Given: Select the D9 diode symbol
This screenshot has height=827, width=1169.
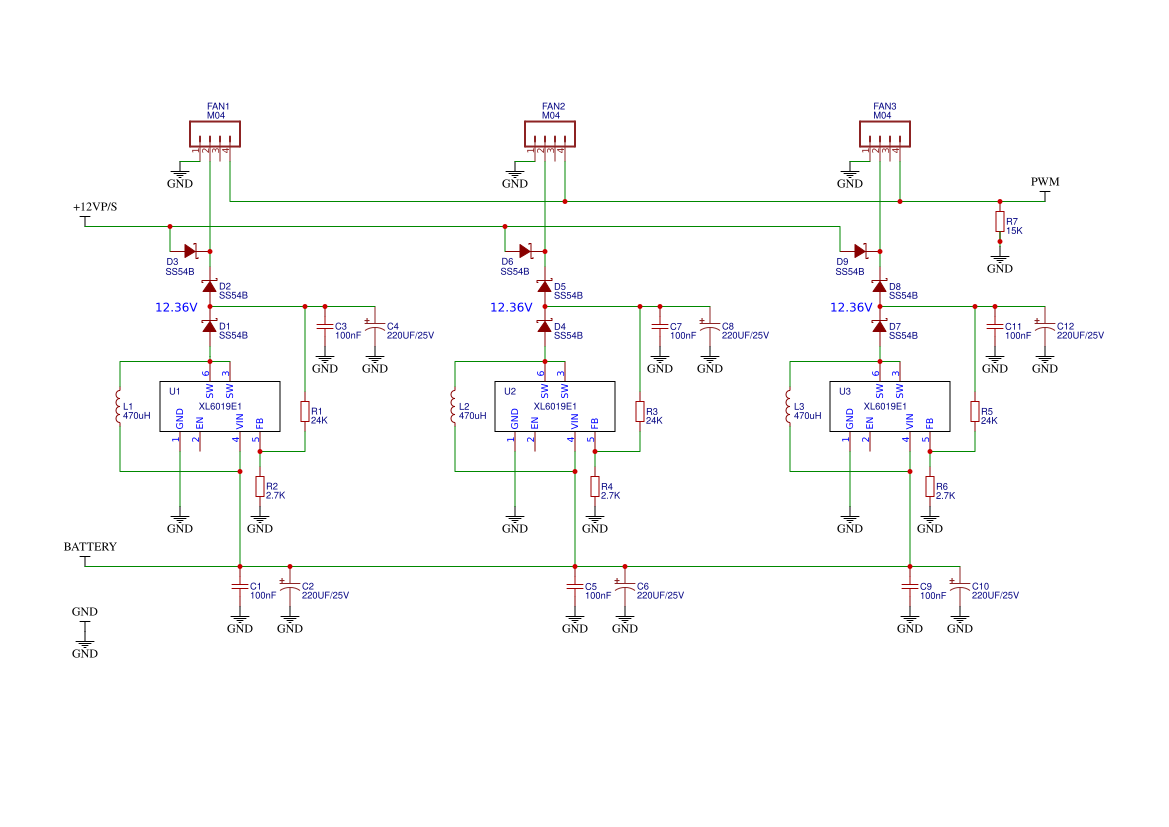Looking at the screenshot, I should pos(860,251).
